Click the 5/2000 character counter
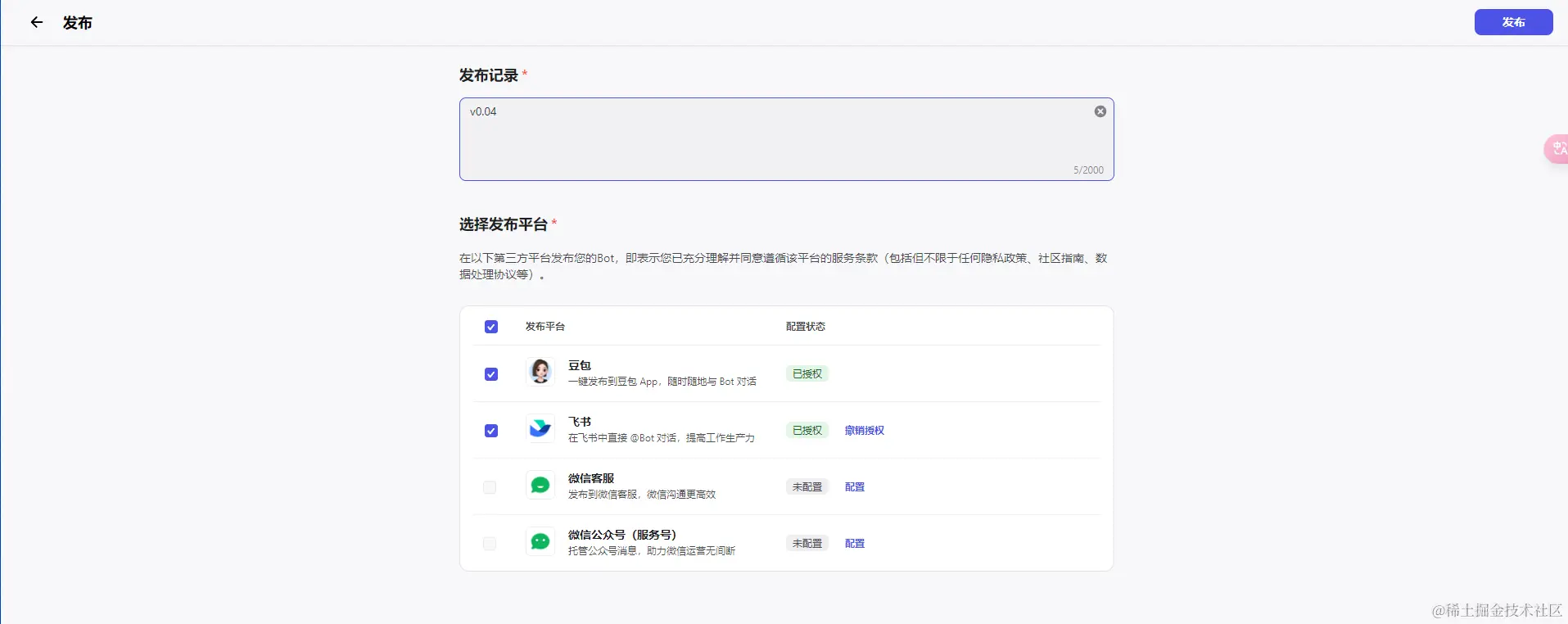The image size is (1568, 624). click(1088, 170)
